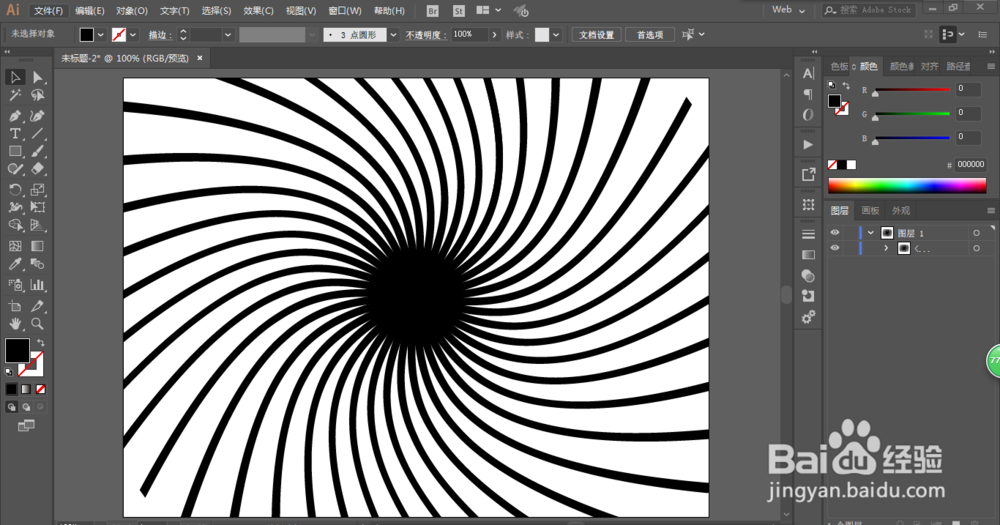1000x525 pixels.
Task: Click target circle of 图层 1
Action: (x=976, y=233)
